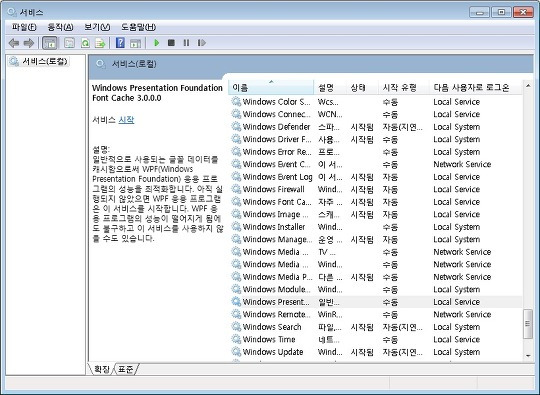Click the gear icon beside Windows Time
Viewport: 540px width, 395px height.
click(x=236, y=339)
